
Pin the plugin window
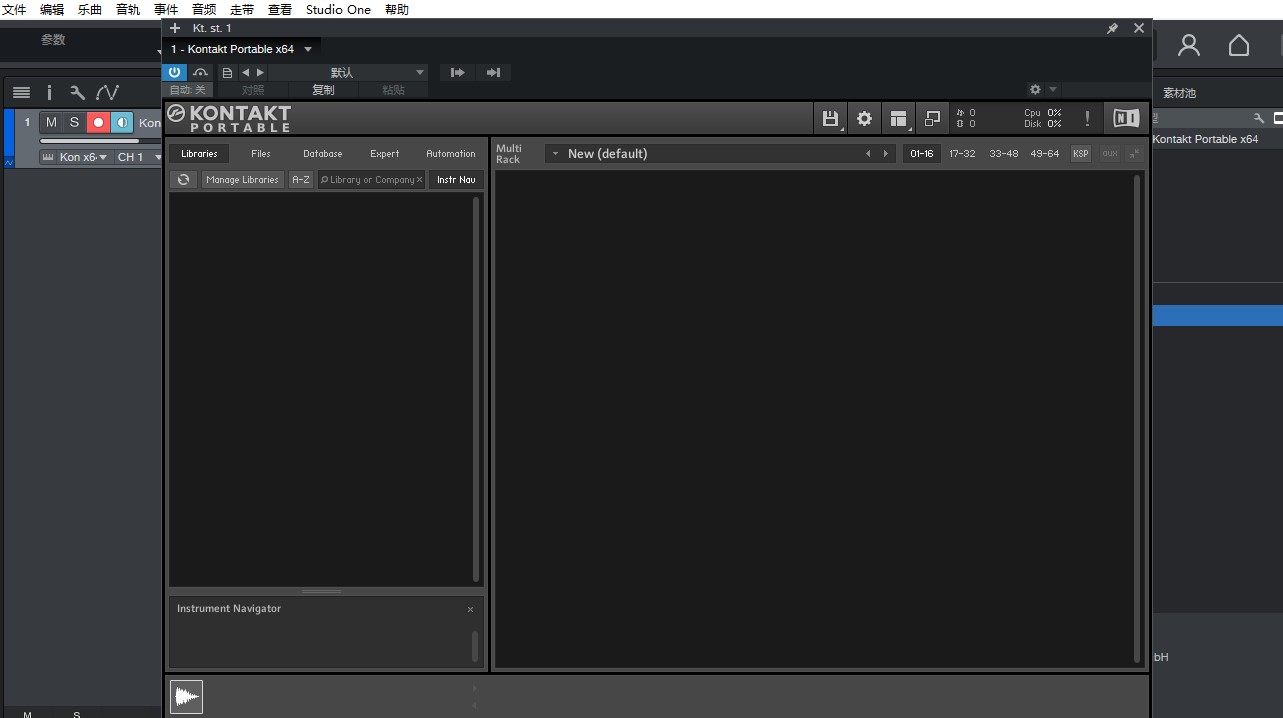pyautogui.click(x=1112, y=28)
